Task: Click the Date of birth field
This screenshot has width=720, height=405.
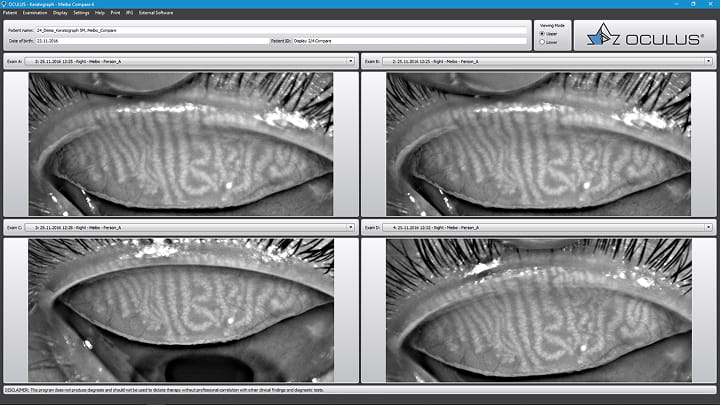Action: (x=150, y=41)
